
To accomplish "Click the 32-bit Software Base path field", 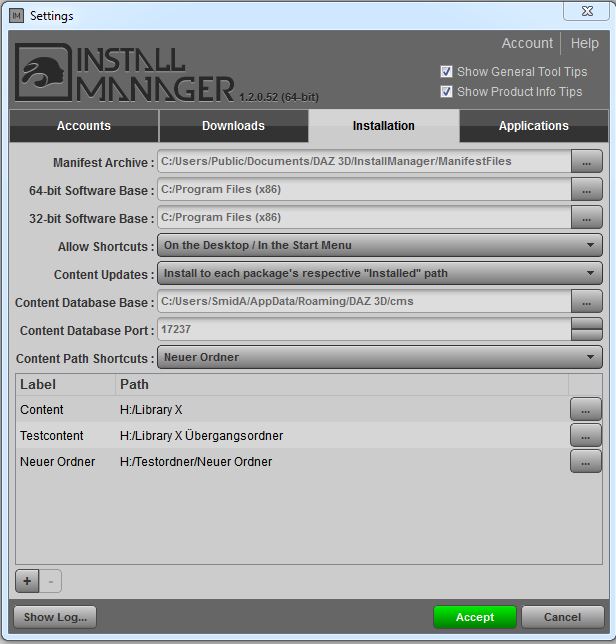I will [364, 217].
